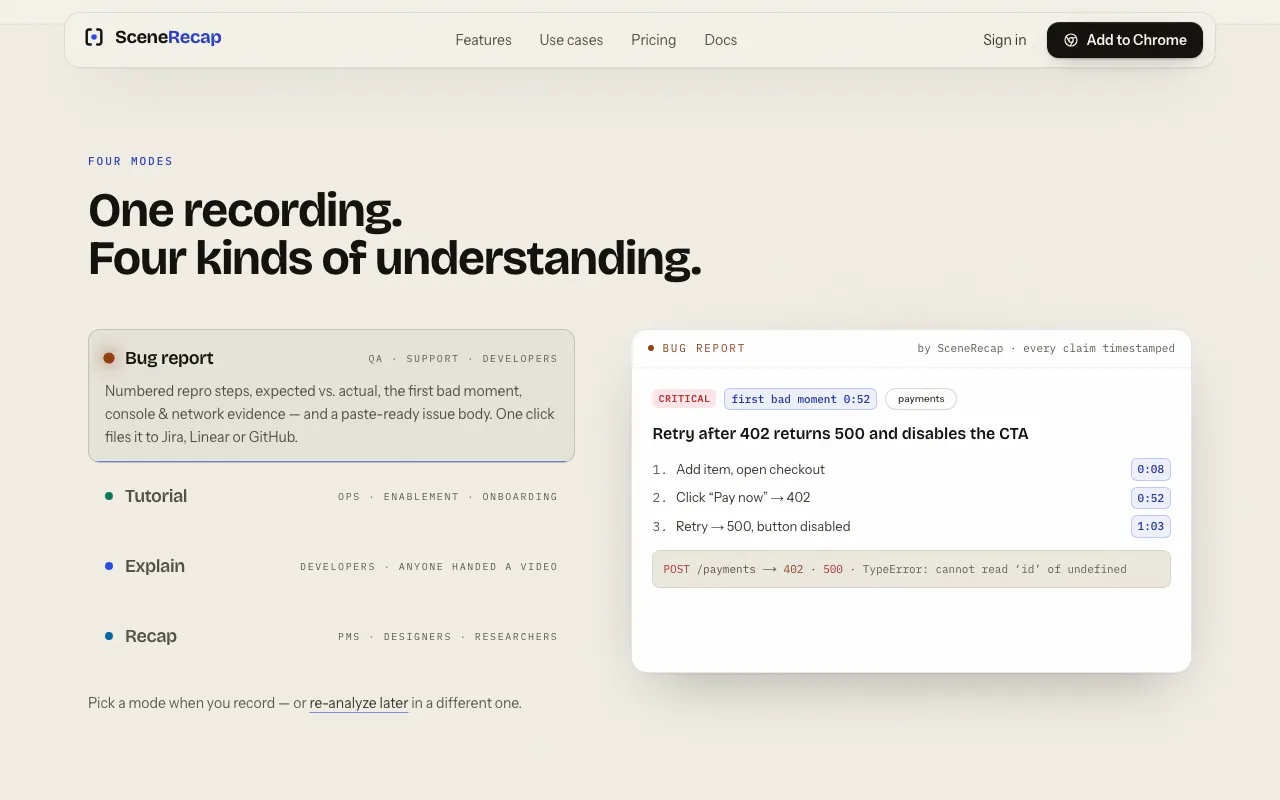Image resolution: width=1280 pixels, height=800 pixels.
Task: Click the 'One recording.' heading line
Action: (245, 210)
